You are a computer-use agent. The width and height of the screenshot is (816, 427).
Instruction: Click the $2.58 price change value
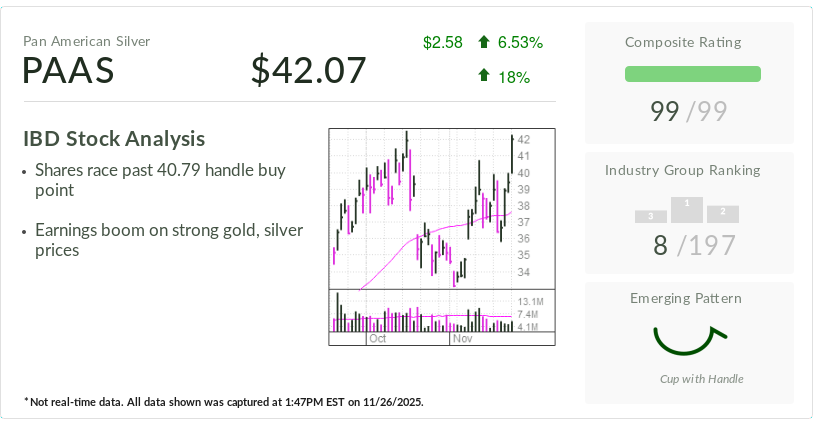tap(442, 42)
